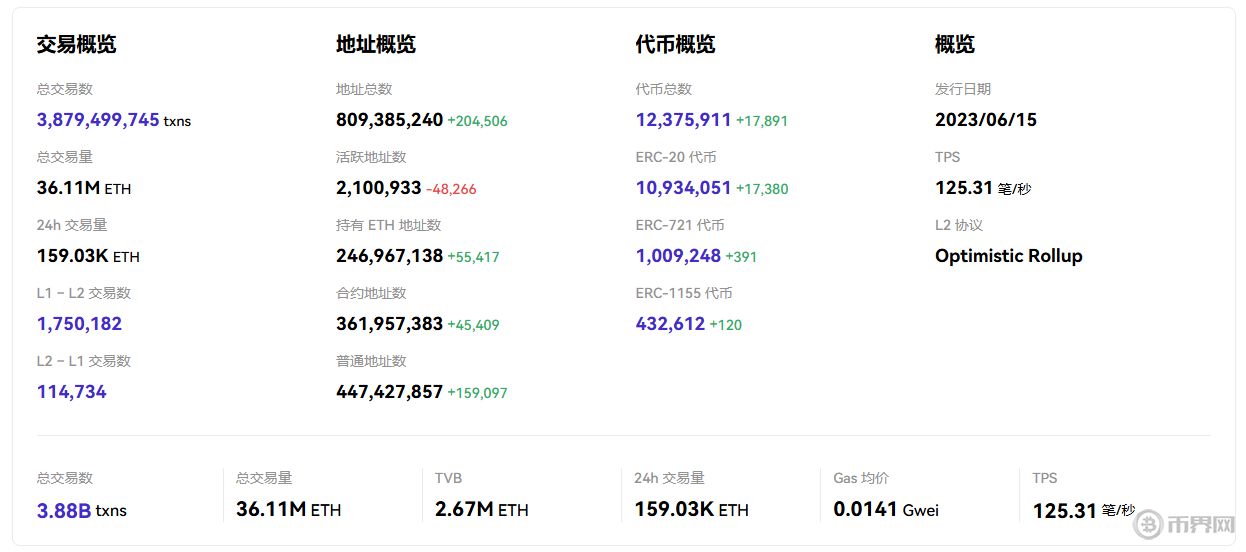Screen dimensions: 1246x552
Task: Open total transactions link 3,879,499,745
Action: (98, 120)
